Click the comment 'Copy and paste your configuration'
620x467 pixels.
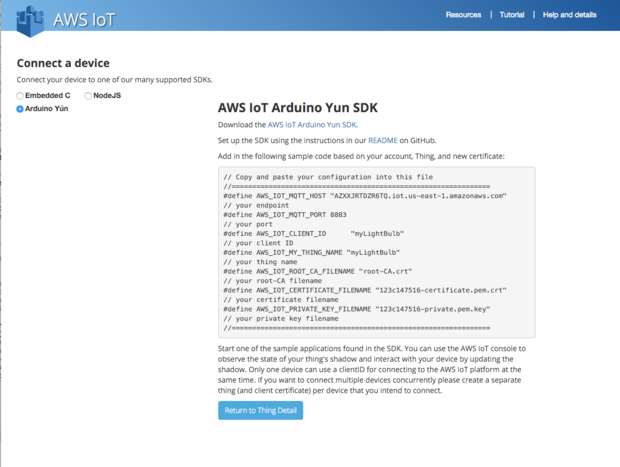click(328, 177)
